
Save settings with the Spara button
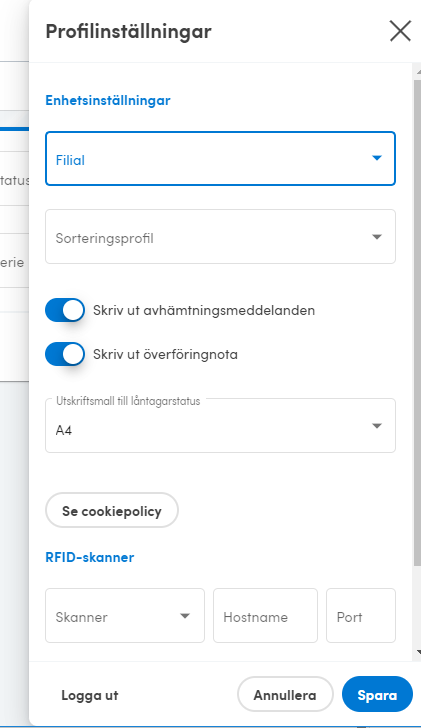pos(377,695)
